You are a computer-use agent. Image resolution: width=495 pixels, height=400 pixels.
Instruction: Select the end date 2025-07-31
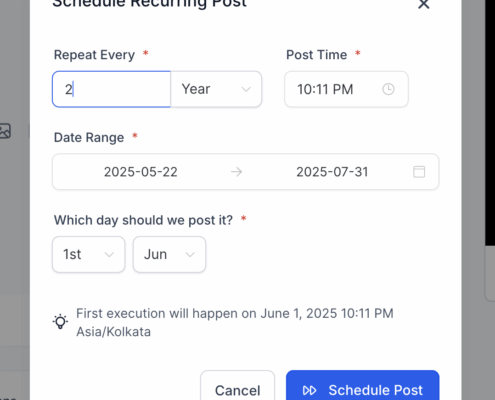click(332, 172)
